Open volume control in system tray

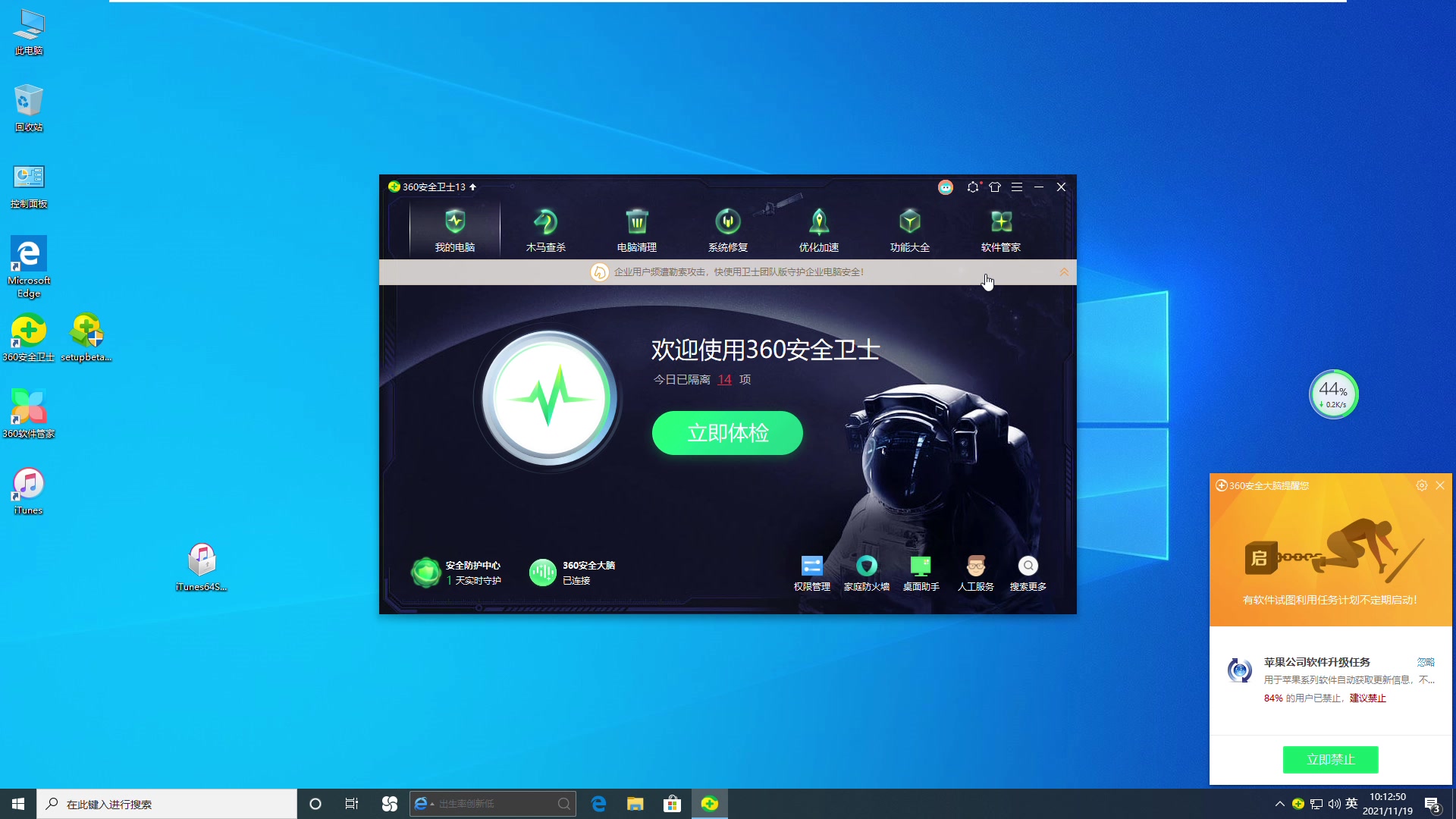click(x=1335, y=804)
